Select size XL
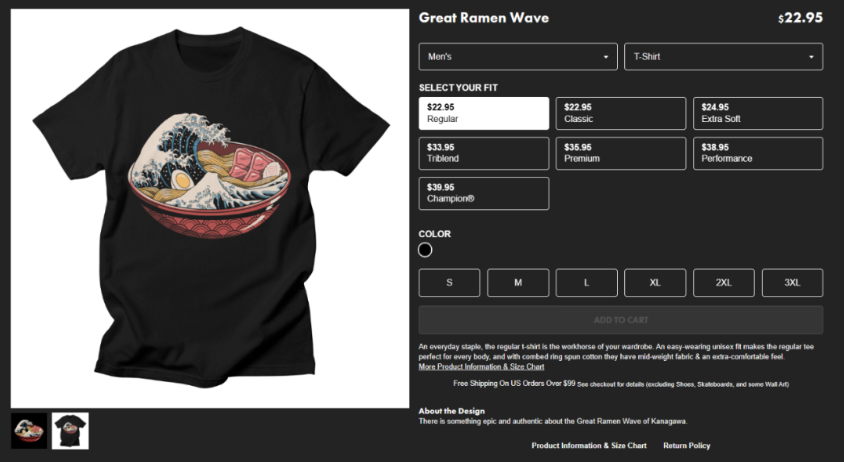The width and height of the screenshot is (844, 462). pos(655,283)
